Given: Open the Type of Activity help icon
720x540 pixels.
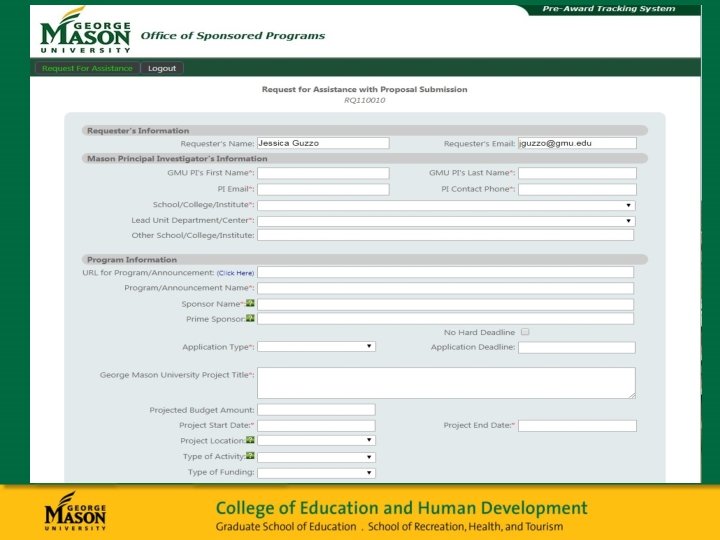Looking at the screenshot, I should [250, 456].
